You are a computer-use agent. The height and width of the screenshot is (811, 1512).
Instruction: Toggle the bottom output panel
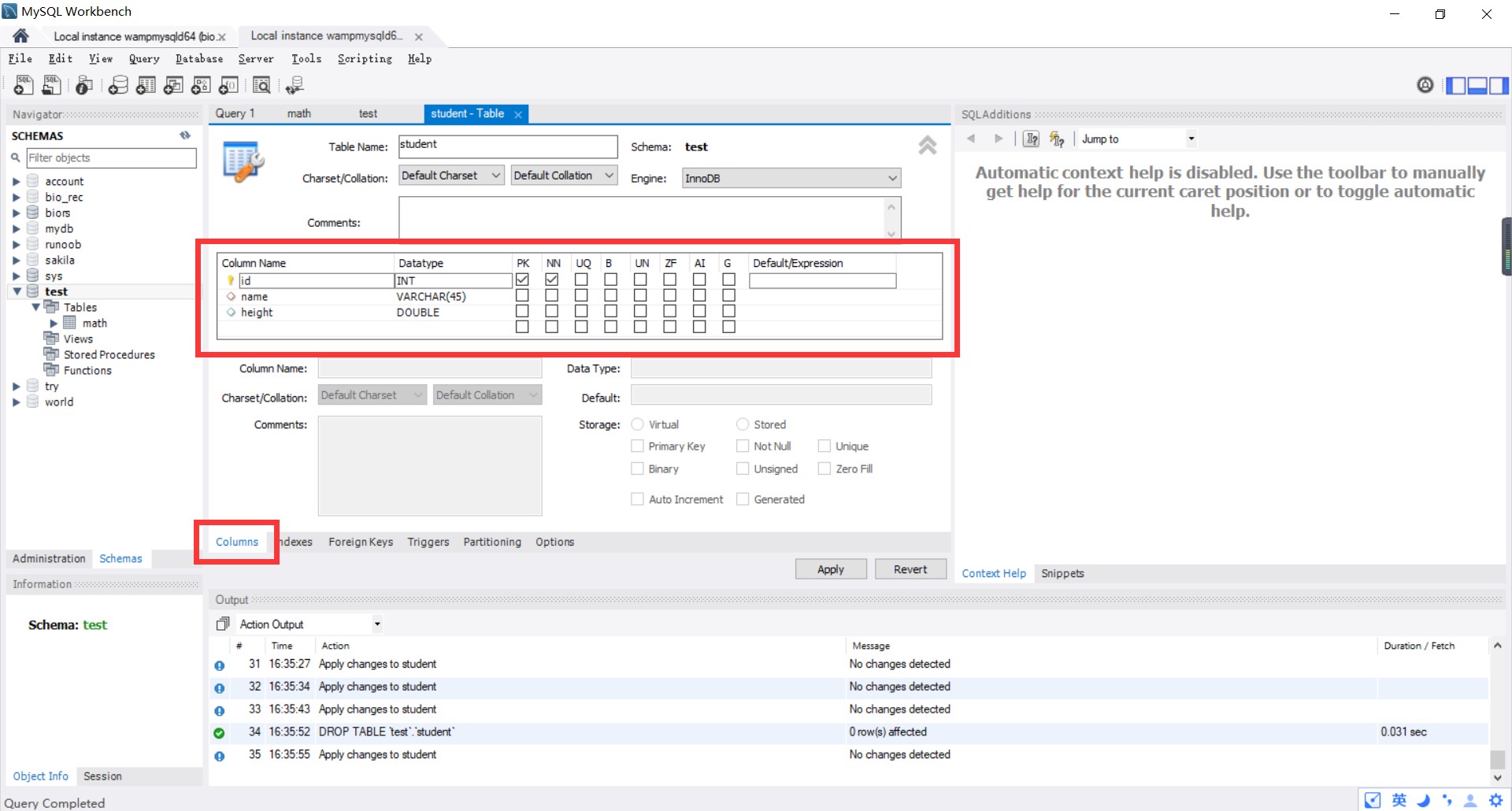tap(1477, 85)
